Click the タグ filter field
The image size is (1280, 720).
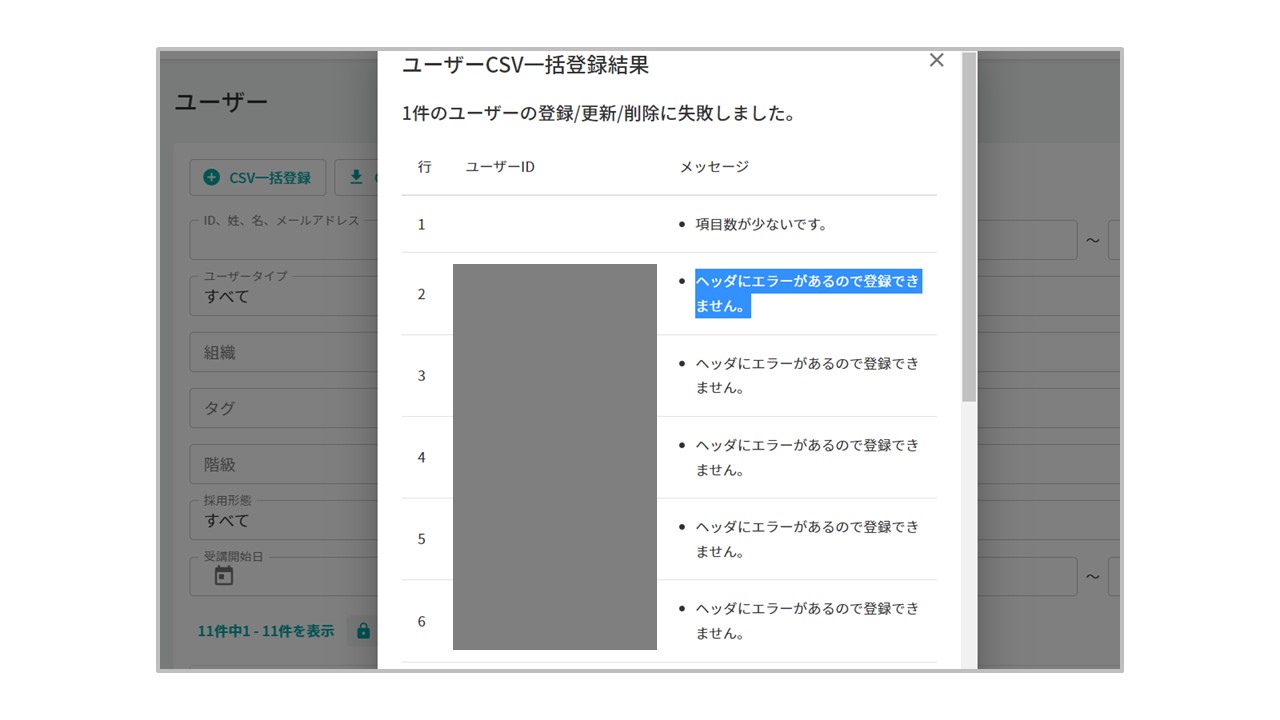(x=283, y=408)
